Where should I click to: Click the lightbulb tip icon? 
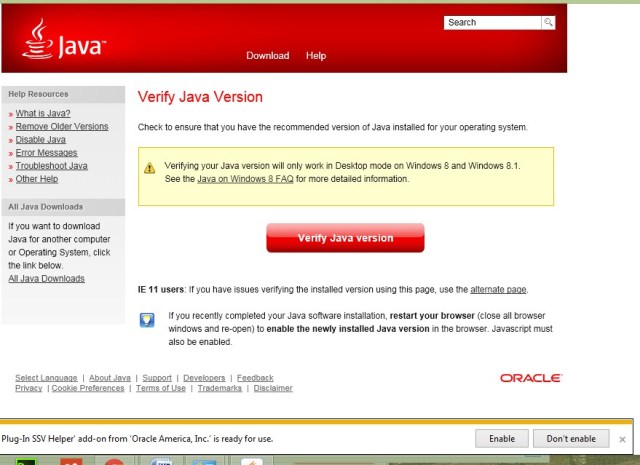(147, 320)
